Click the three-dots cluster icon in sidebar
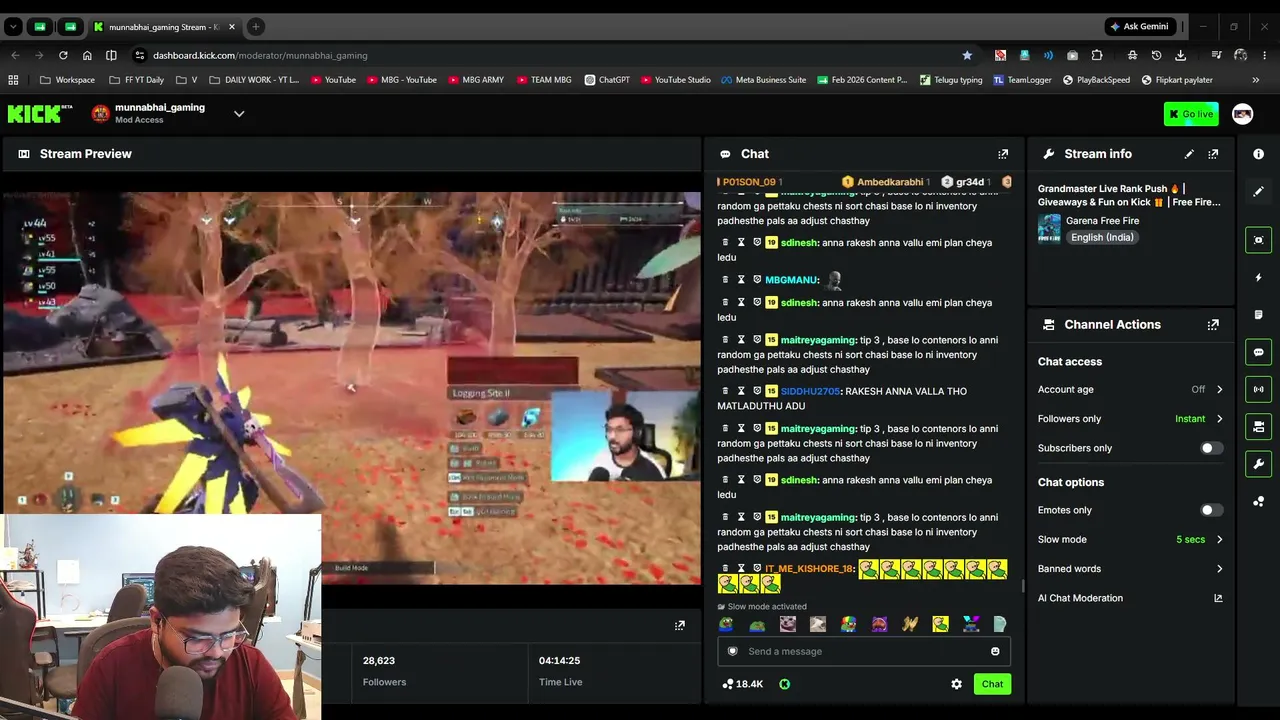This screenshot has height=720, width=1280. click(1258, 502)
